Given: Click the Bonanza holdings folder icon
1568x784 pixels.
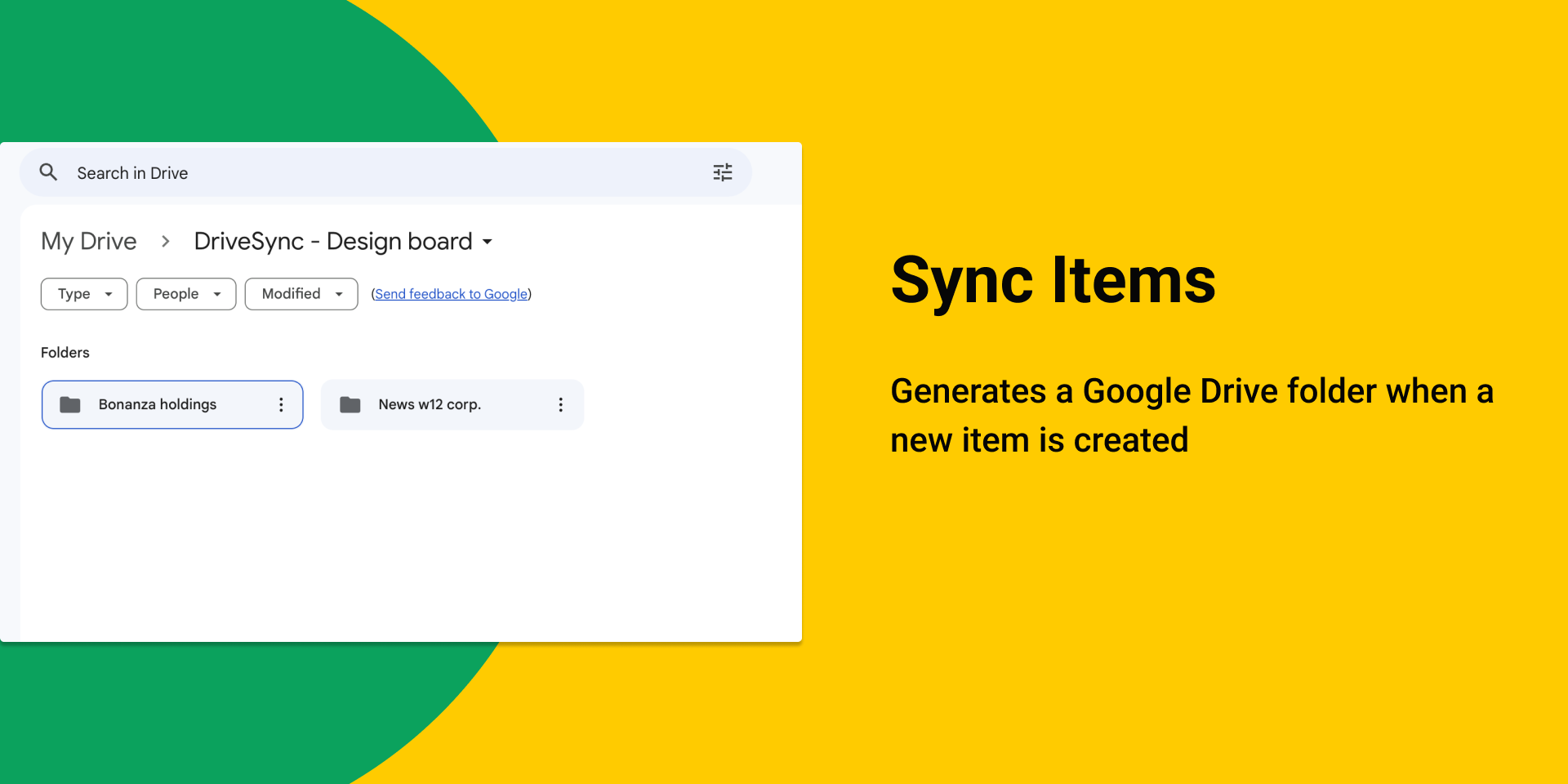Looking at the screenshot, I should (70, 404).
